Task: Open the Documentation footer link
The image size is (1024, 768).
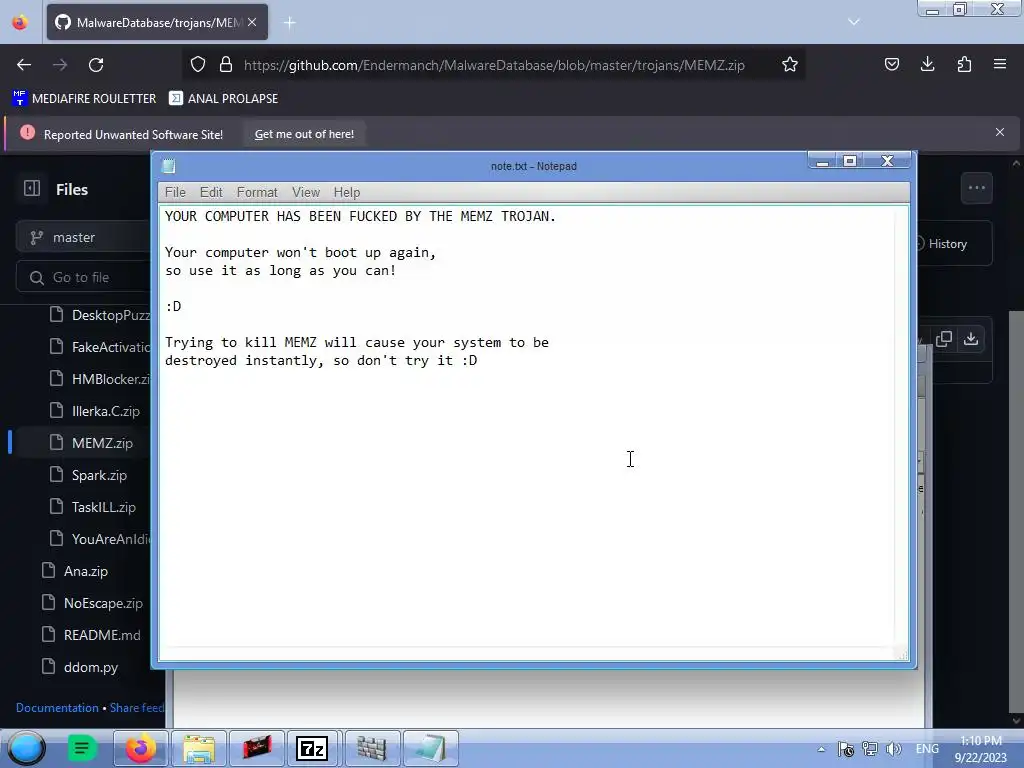Action: pos(57,707)
